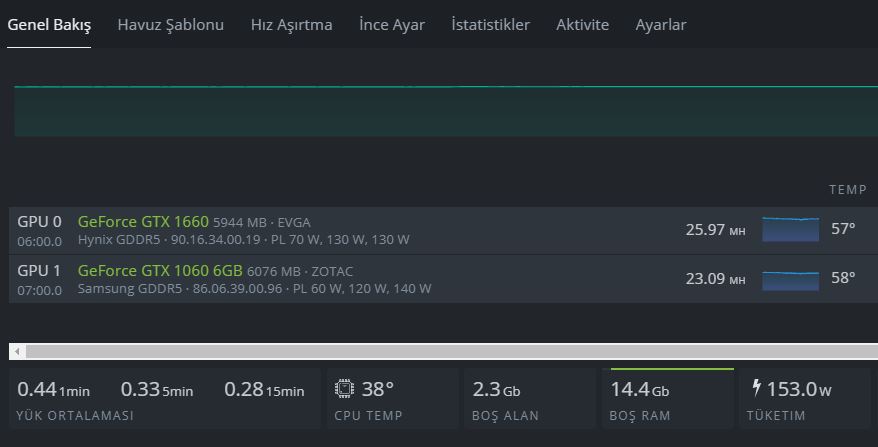Screen dimensions: 878x447
Task: Open the Ayarlar tab
Action: (x=661, y=25)
